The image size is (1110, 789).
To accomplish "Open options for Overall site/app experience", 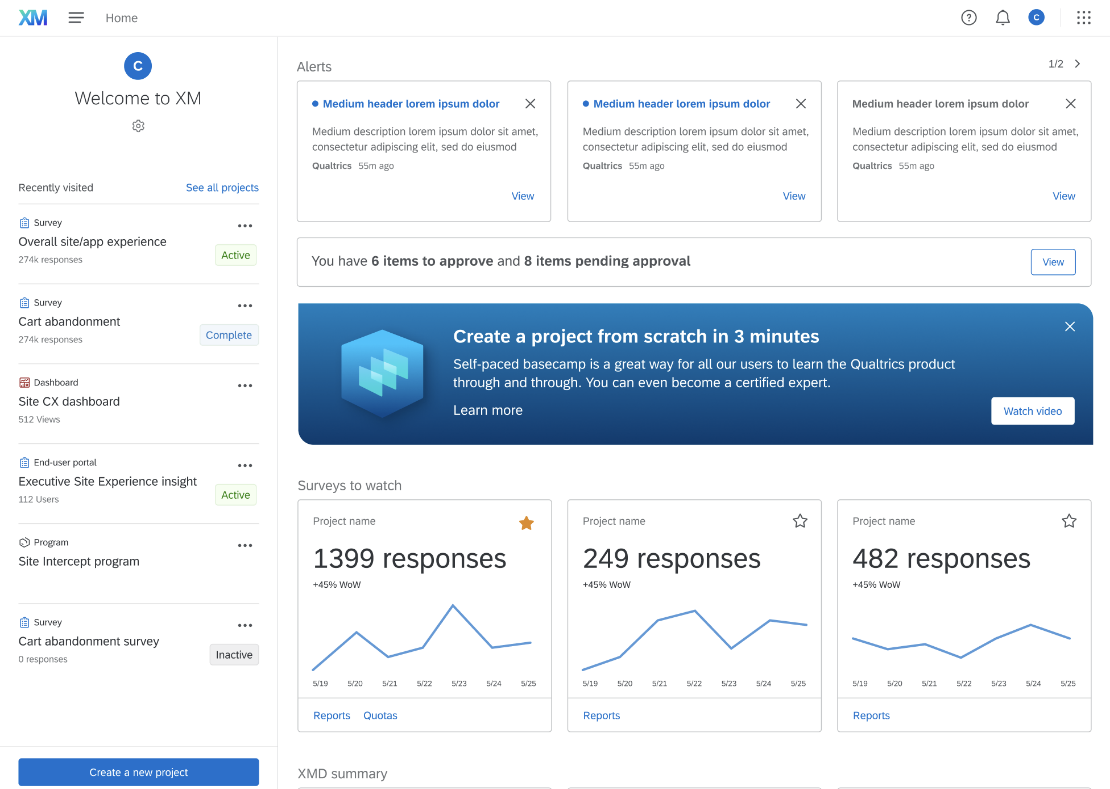I will (245, 226).
